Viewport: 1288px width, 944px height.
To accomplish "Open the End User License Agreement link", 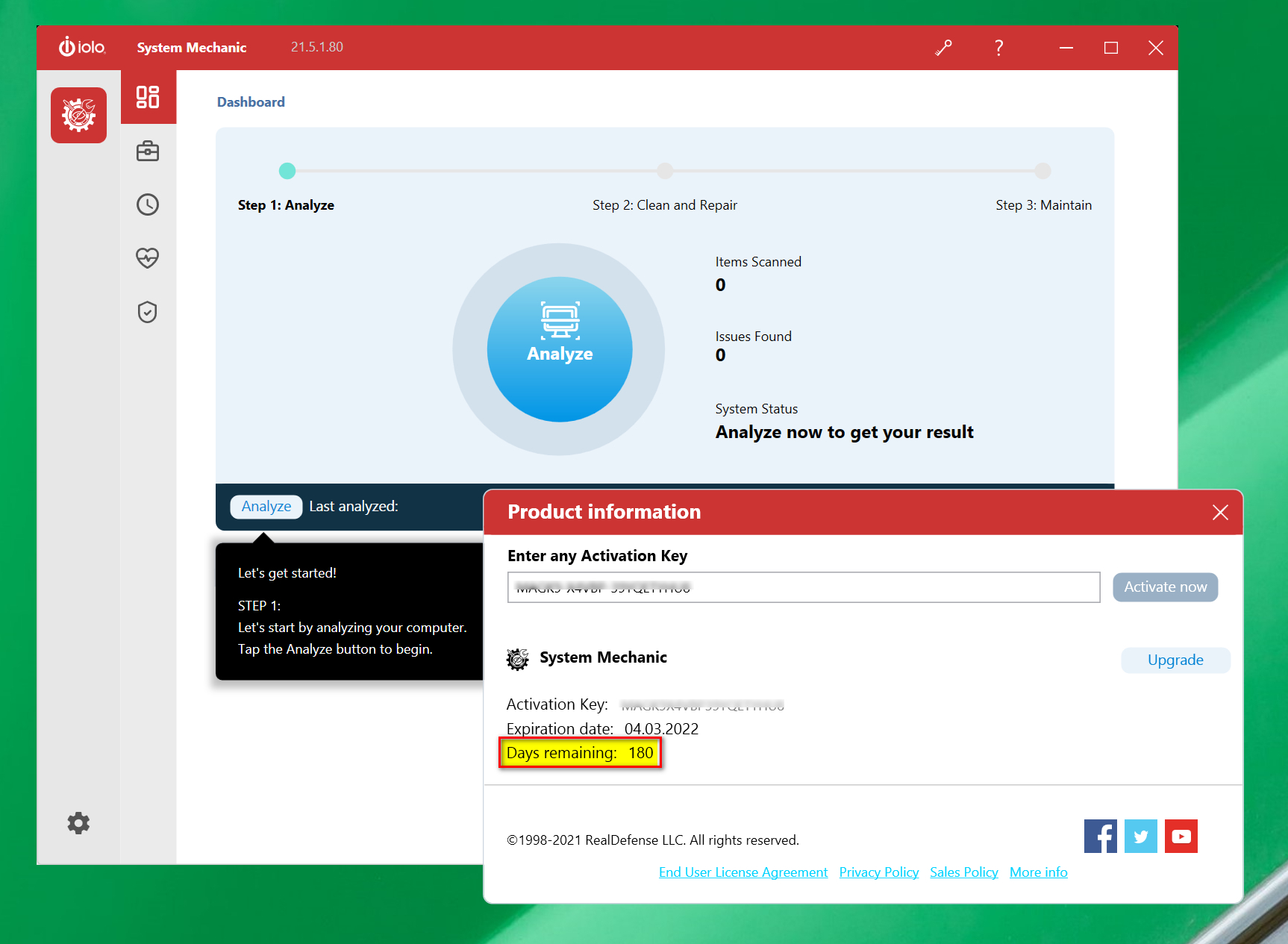I will pyautogui.click(x=743, y=872).
